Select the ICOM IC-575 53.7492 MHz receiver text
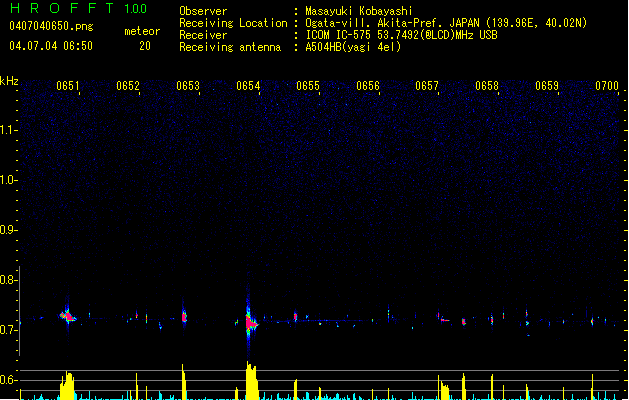Viewport: 629px width, 400px height. point(401,35)
